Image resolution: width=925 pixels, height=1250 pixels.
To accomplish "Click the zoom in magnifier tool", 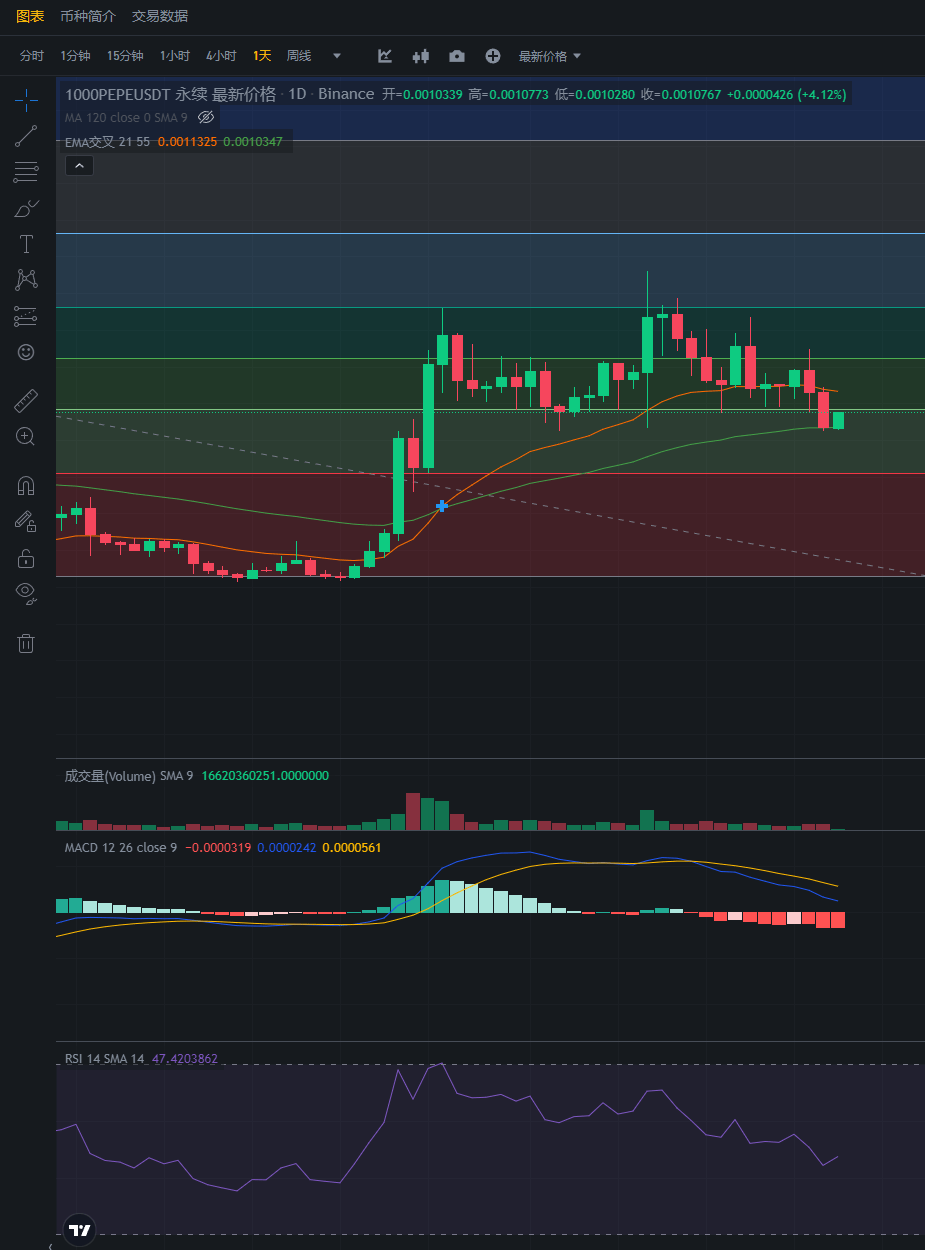I will coord(26,436).
